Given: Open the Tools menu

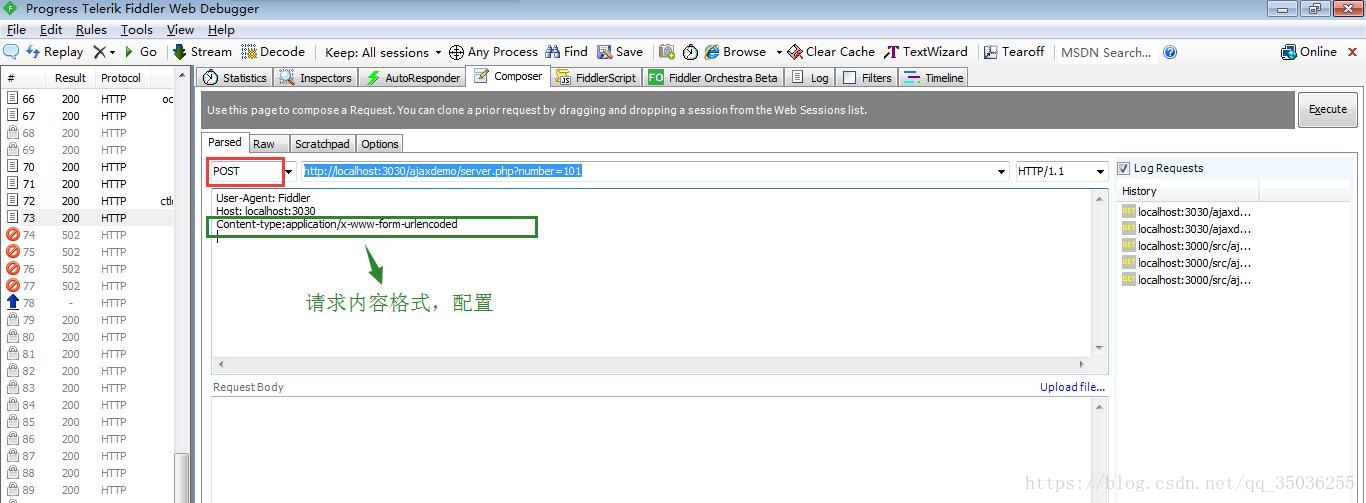Looking at the screenshot, I should 137,30.
